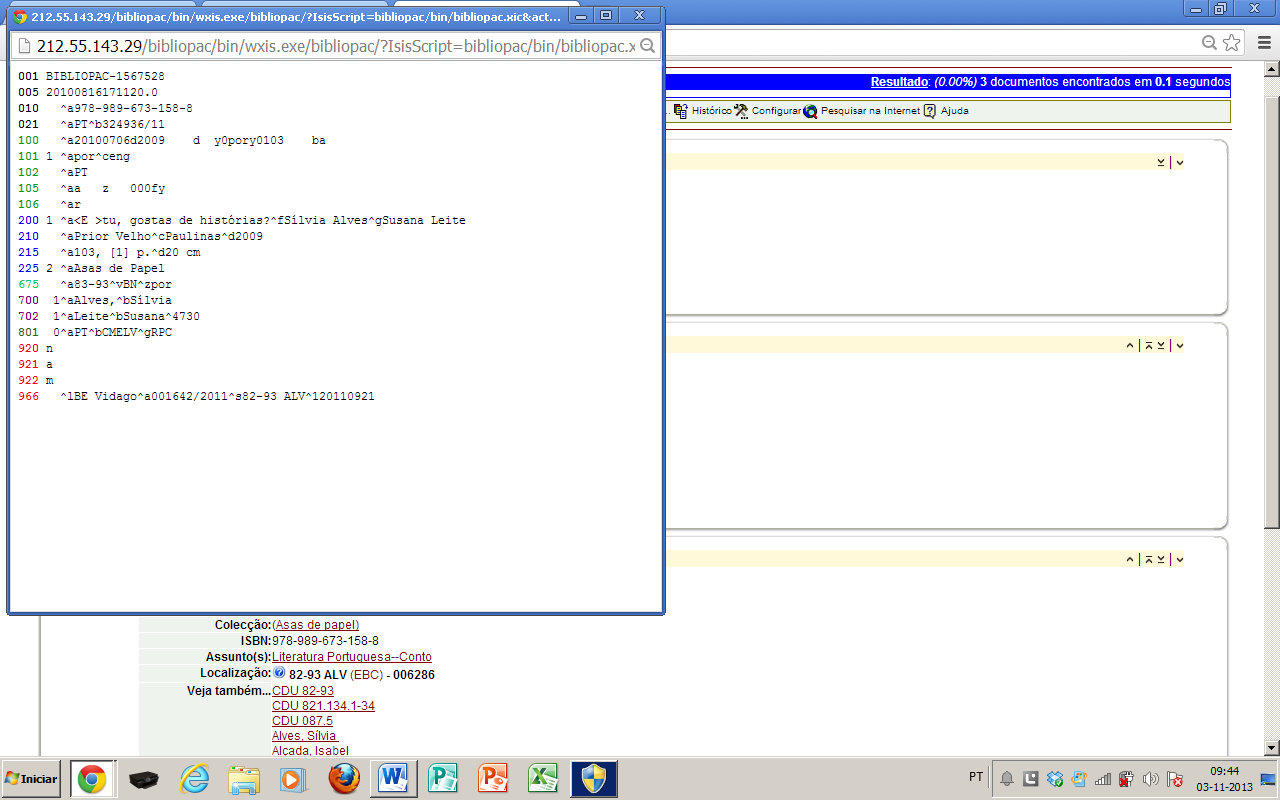This screenshot has height=800, width=1280.
Task: Click zoom magnifier in popup address bar
Action: click(x=647, y=46)
